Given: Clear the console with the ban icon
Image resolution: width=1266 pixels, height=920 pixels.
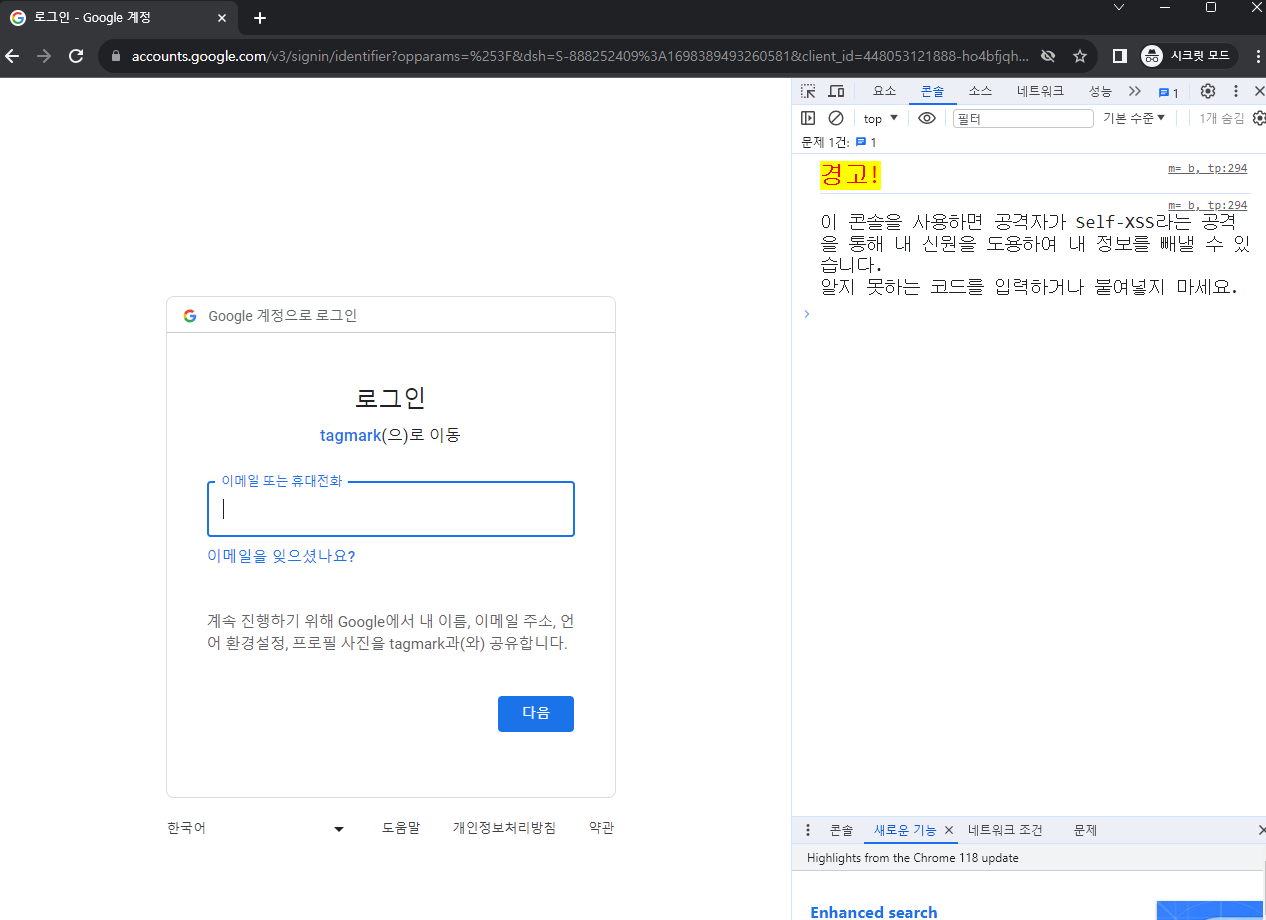Looking at the screenshot, I should 836,118.
